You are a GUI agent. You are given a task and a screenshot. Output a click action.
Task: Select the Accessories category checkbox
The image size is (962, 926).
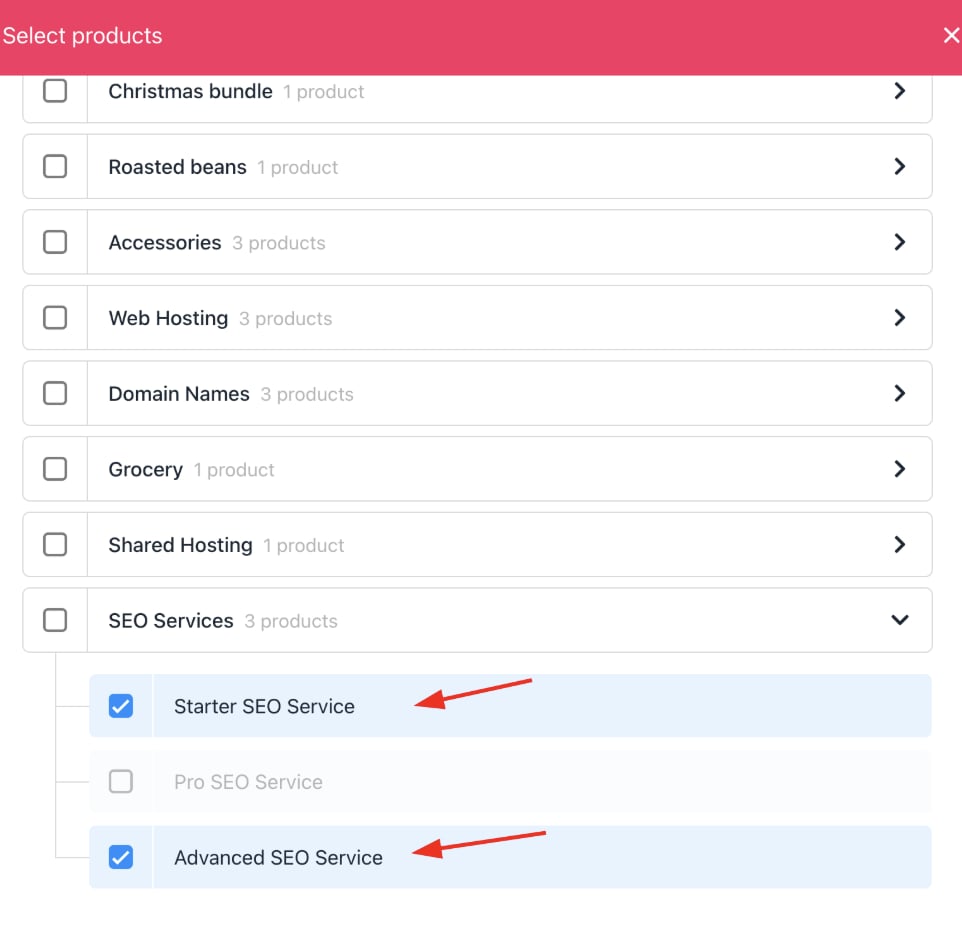tap(55, 242)
